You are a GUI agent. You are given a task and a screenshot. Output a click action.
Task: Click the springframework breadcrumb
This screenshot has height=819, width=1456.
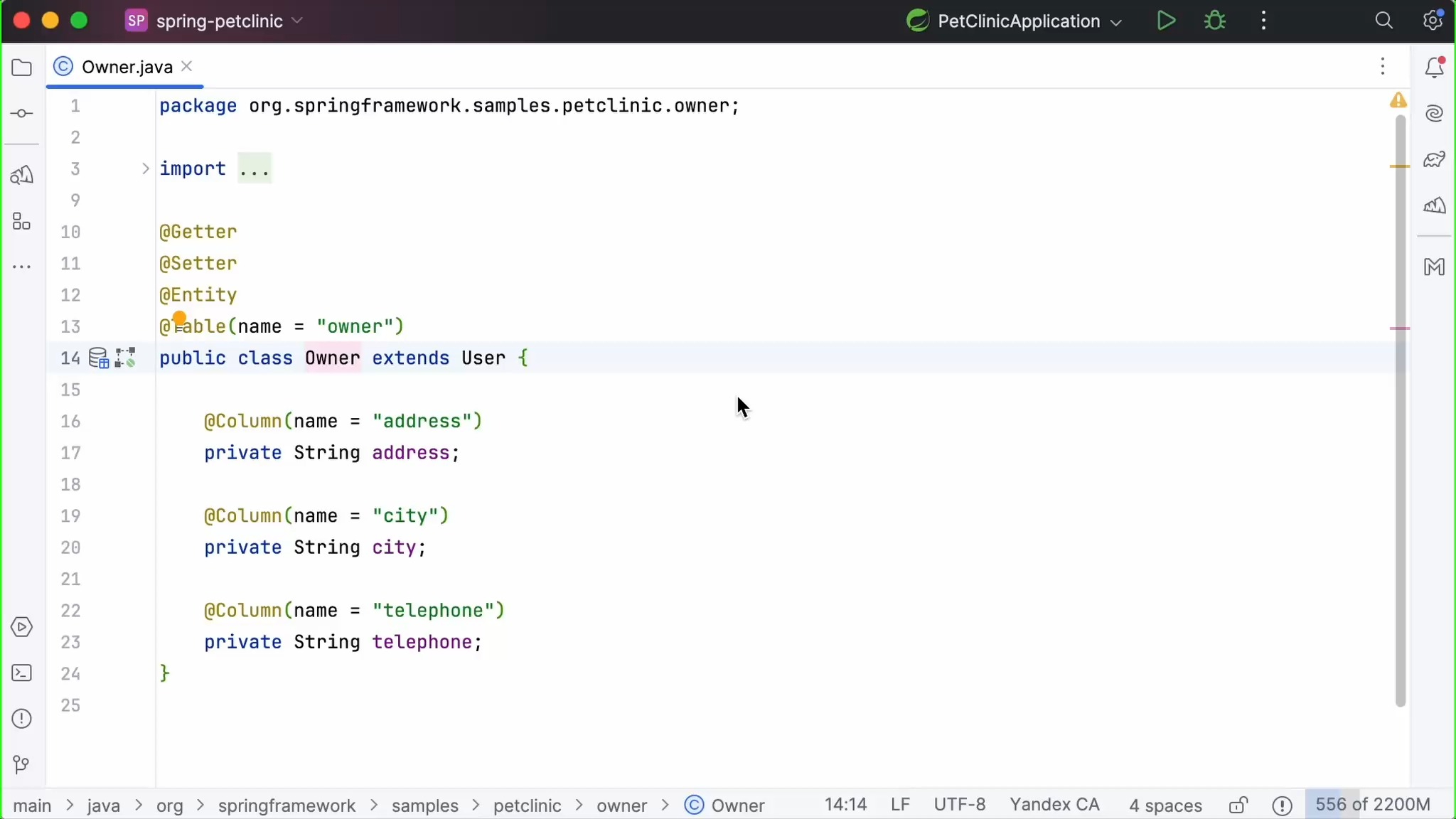point(287,805)
